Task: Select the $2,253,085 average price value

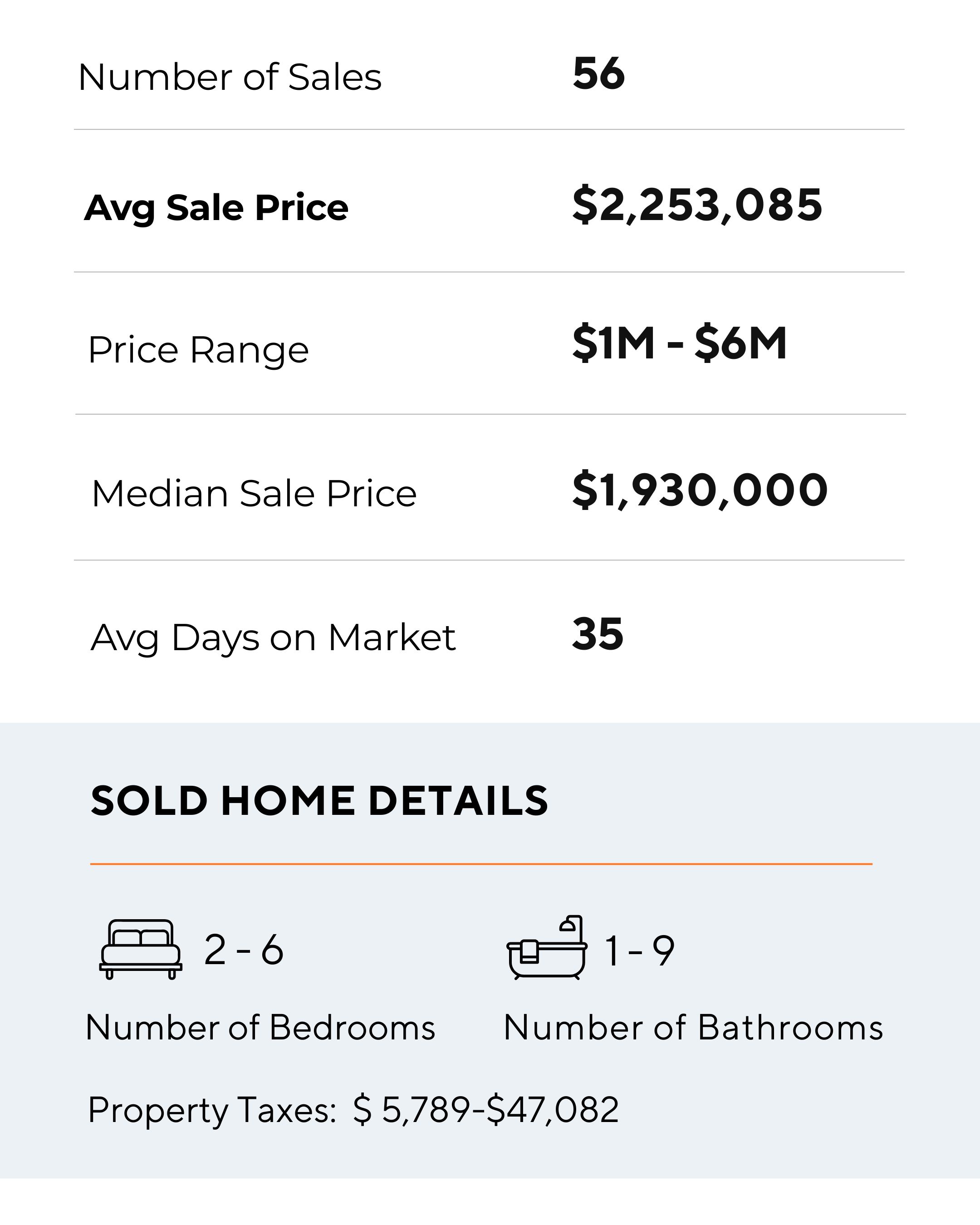Action: click(x=696, y=205)
